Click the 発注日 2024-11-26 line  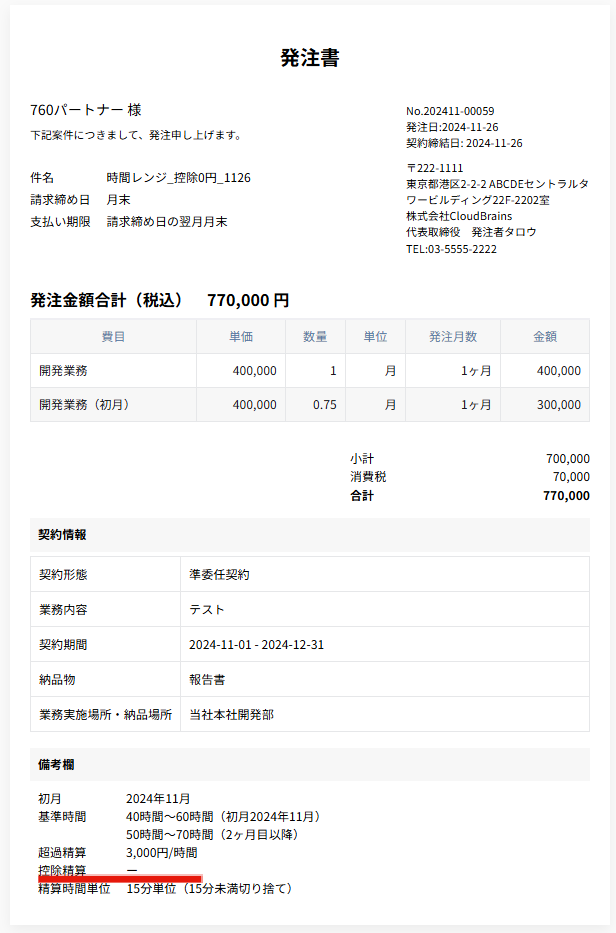point(452,127)
